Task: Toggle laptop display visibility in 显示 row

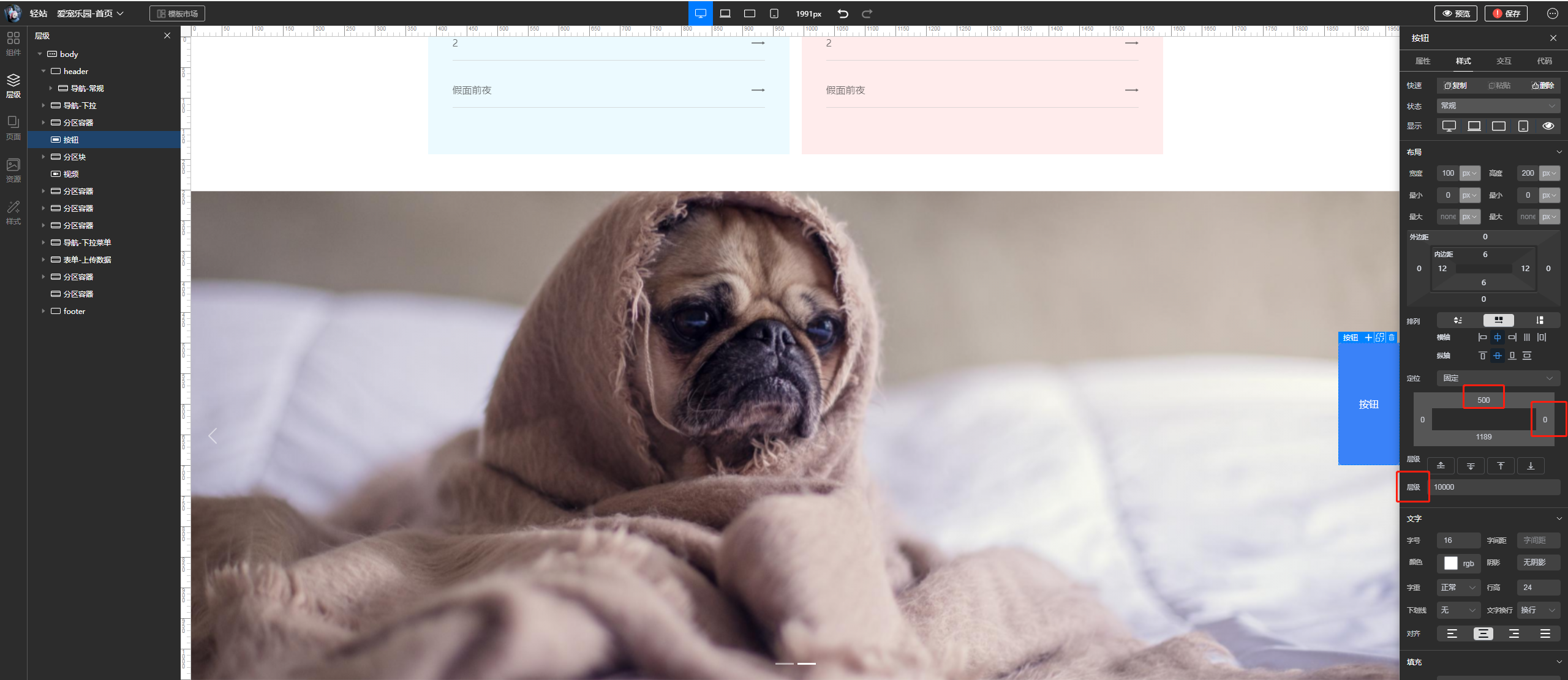Action: click(x=1474, y=126)
